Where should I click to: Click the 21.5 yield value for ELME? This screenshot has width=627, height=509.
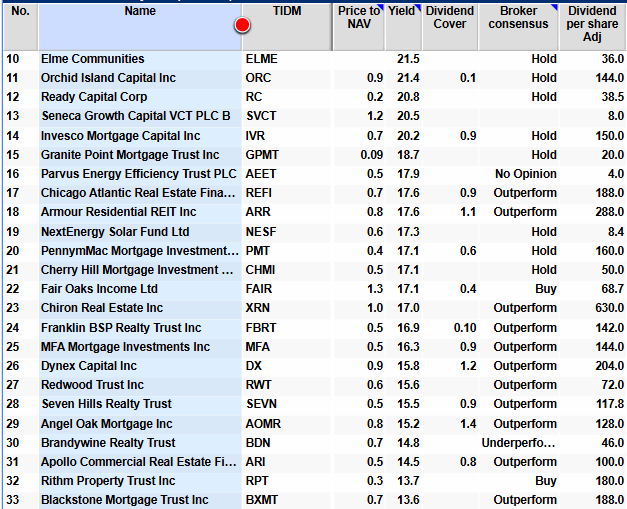click(408, 59)
